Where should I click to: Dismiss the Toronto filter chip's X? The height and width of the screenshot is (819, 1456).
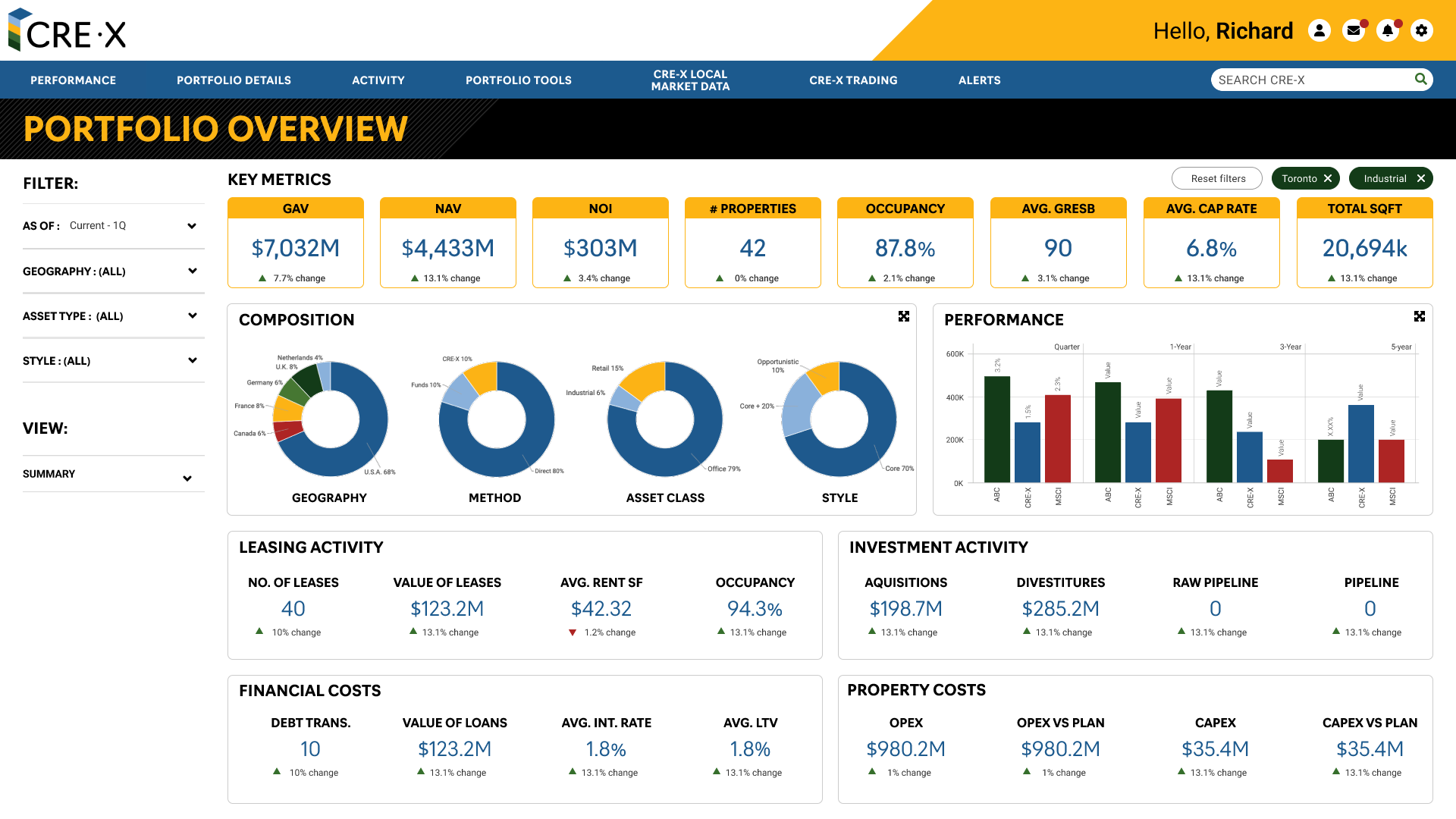pos(1329,178)
